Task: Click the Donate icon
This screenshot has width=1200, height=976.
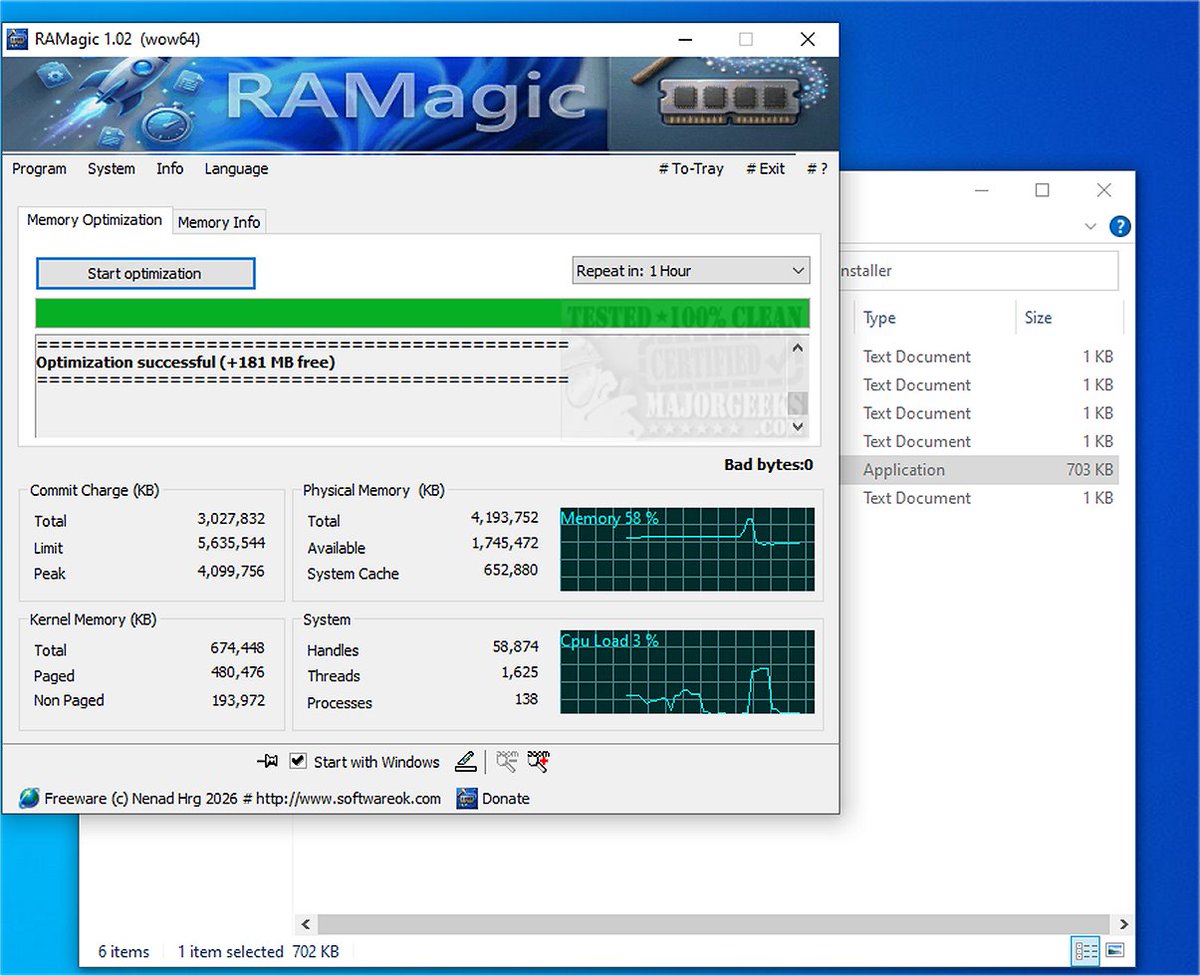Action: coord(467,798)
